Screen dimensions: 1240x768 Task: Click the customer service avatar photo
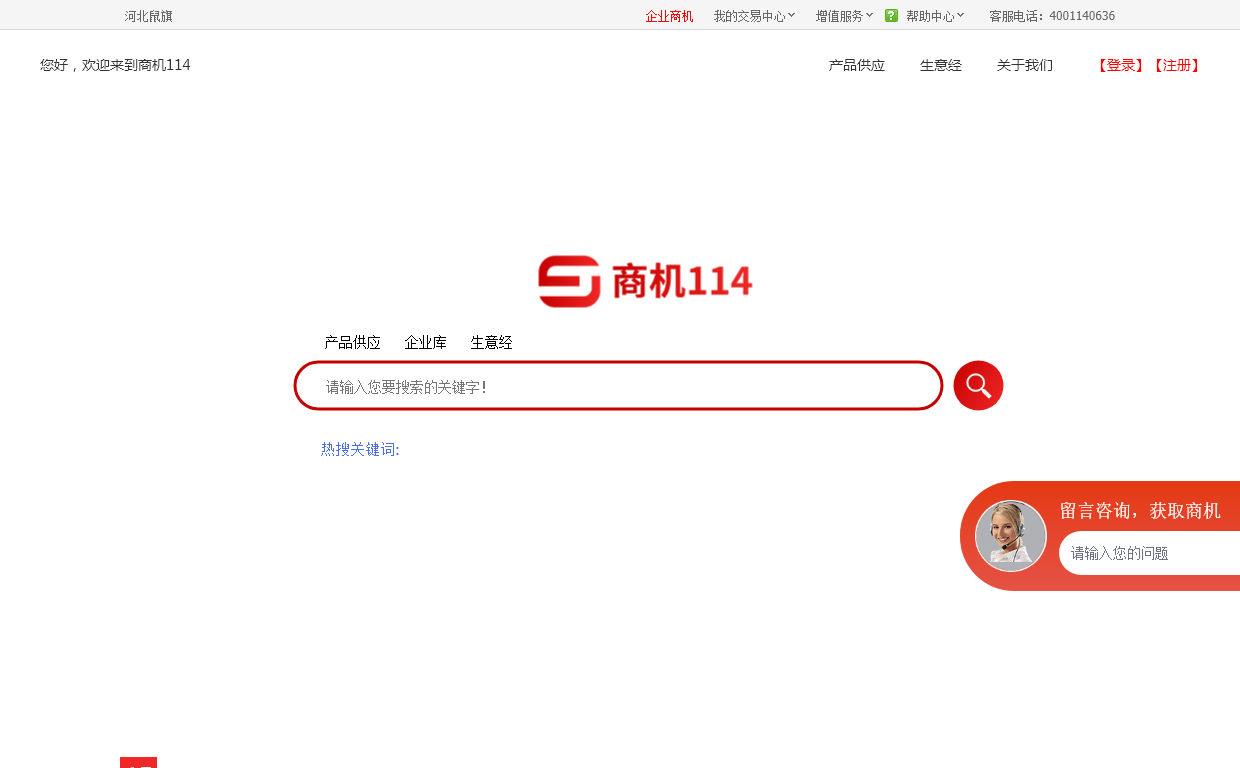click(1010, 536)
